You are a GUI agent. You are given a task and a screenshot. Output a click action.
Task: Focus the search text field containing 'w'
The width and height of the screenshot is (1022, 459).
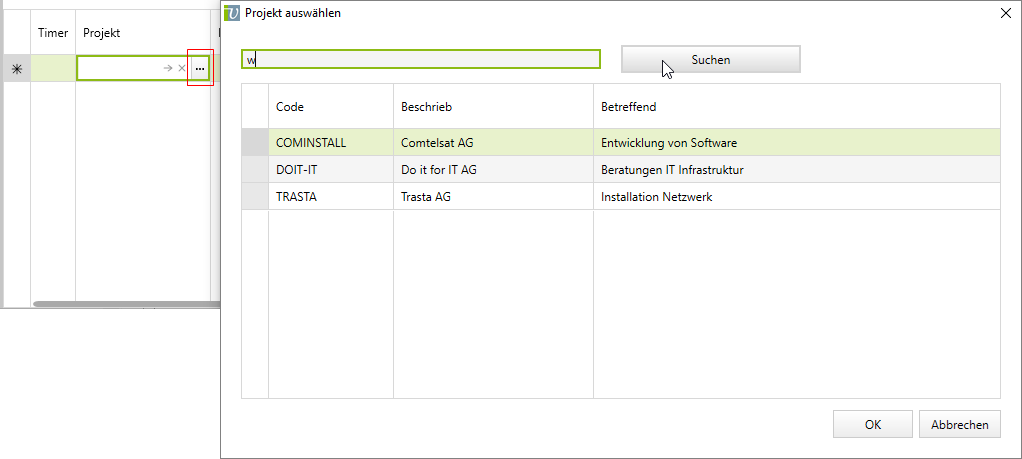click(420, 60)
